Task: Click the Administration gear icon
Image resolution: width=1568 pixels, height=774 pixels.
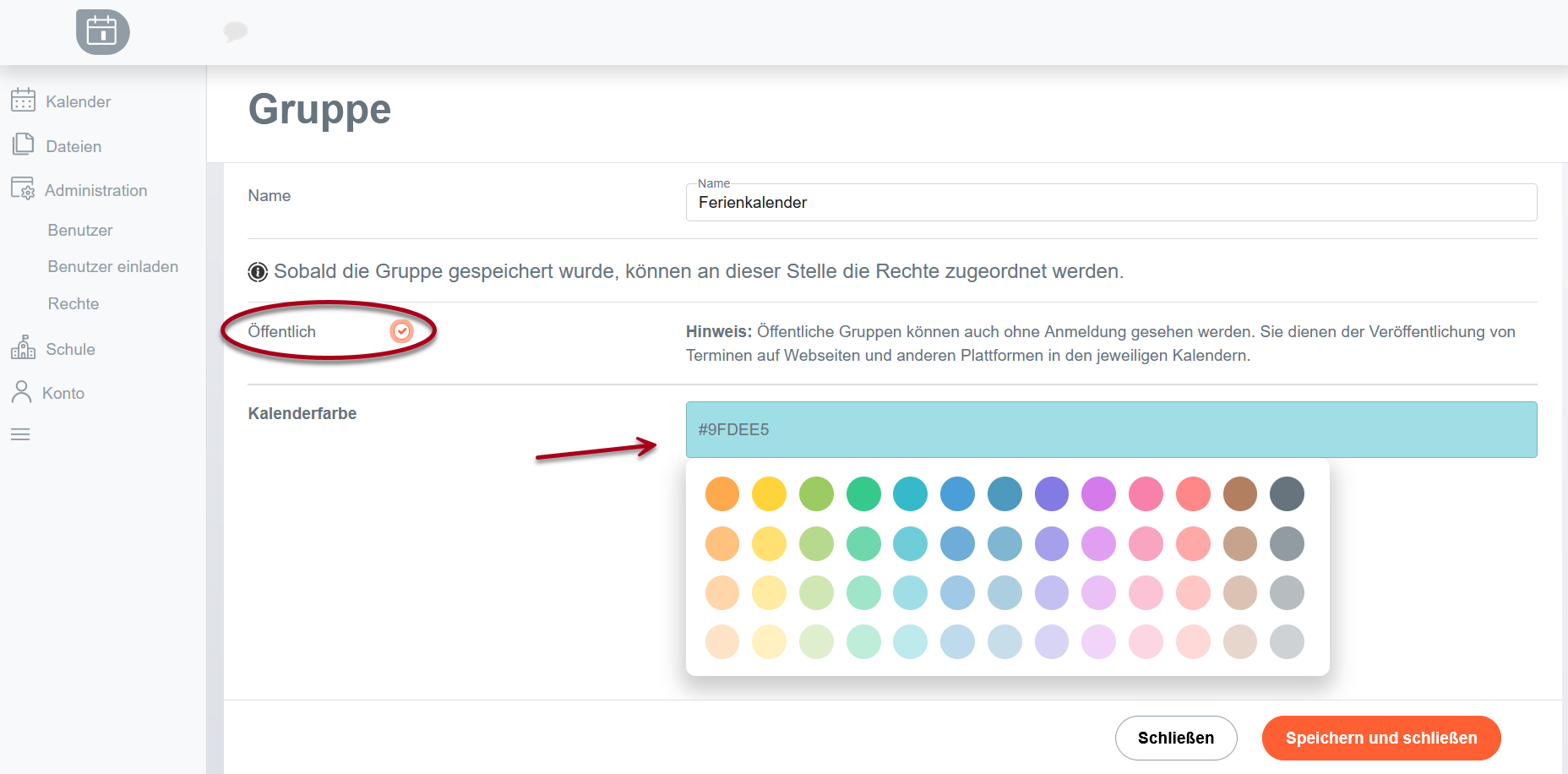Action: pos(23,188)
